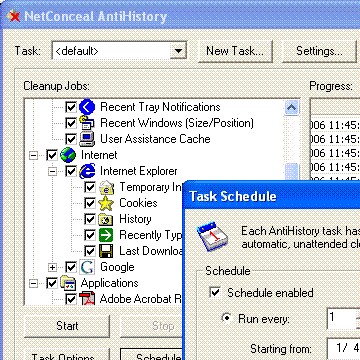Uncheck Recent Tray Notifications checkbox
The height and width of the screenshot is (360, 360).
(71, 107)
